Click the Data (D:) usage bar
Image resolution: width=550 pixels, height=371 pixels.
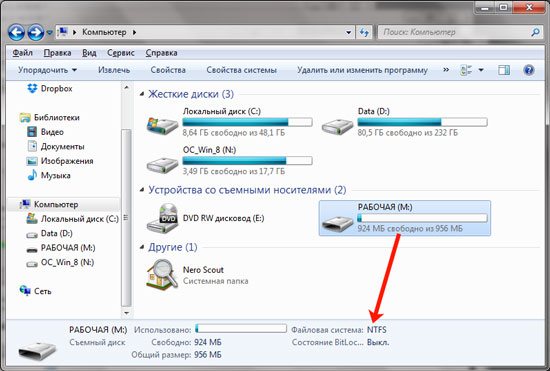[x=422, y=122]
